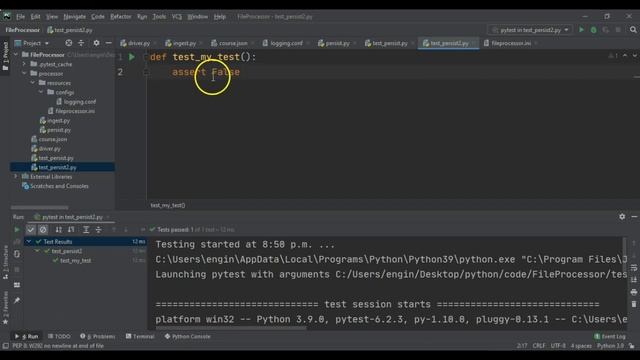This screenshot has width=640, height=360.
Task: Open the Python Console tool window button
Action: pyautogui.click(x=187, y=336)
